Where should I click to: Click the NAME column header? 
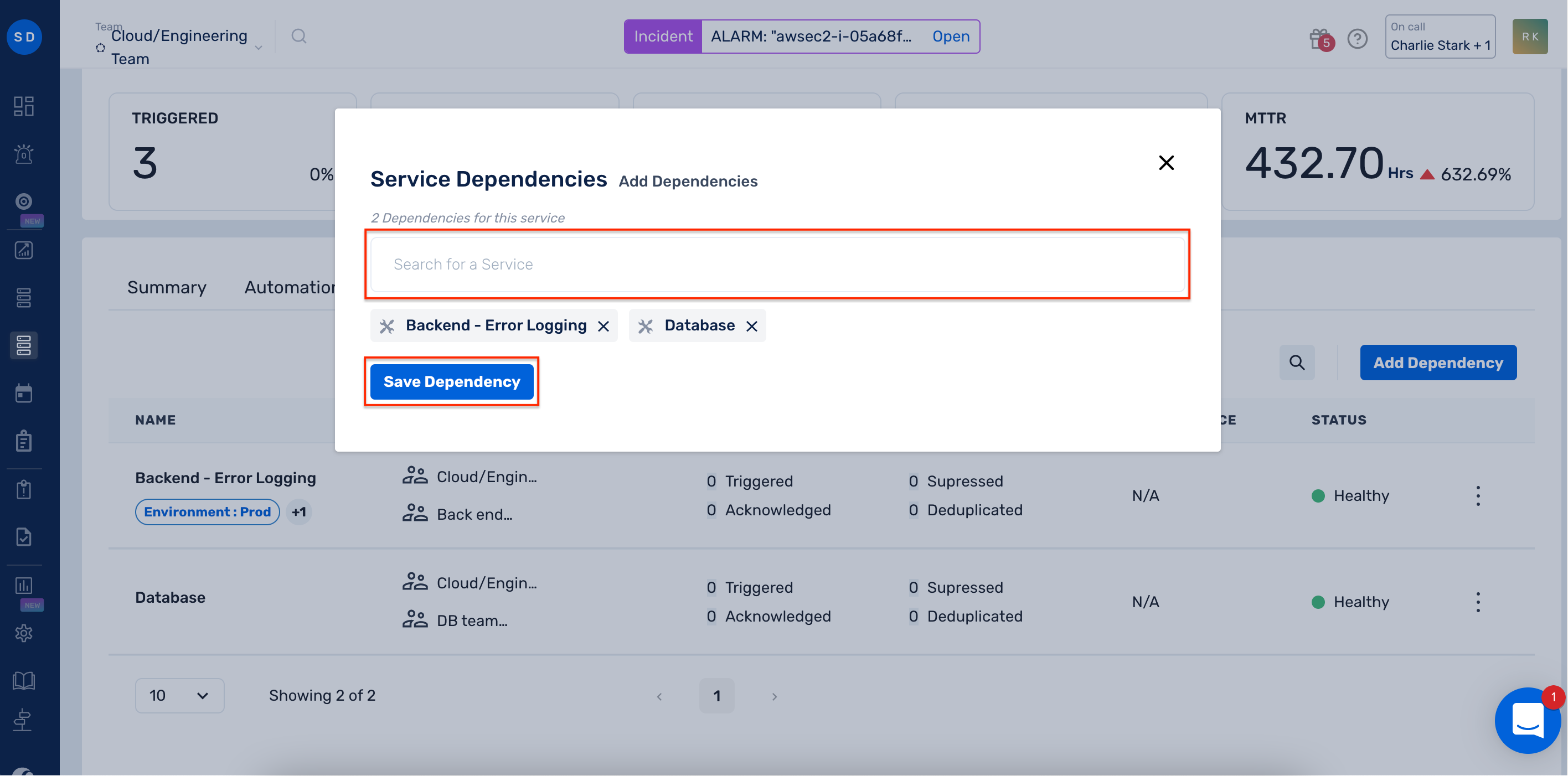(155, 420)
